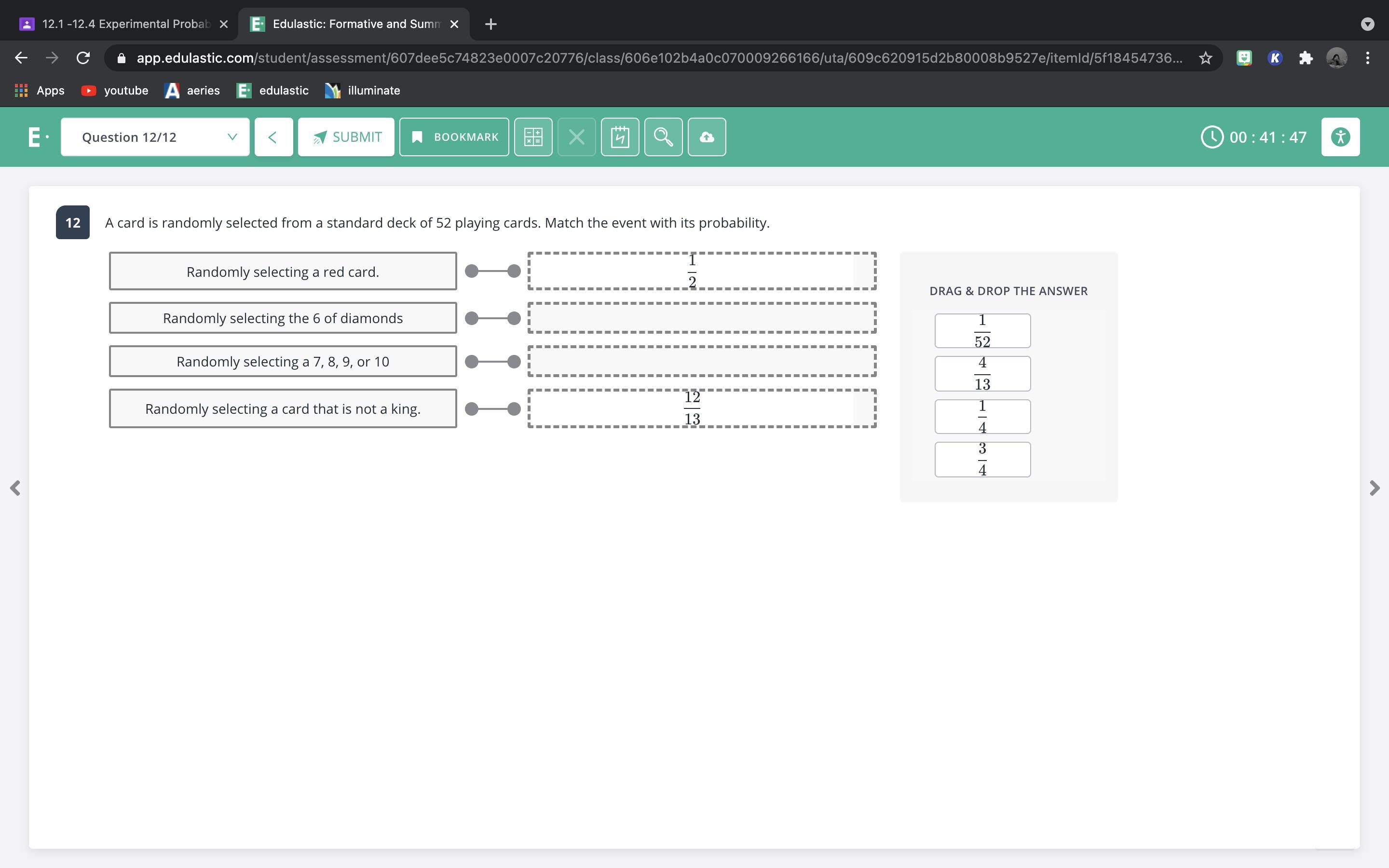
Task: Open the tab search dropdown arrow
Action: (1367, 24)
